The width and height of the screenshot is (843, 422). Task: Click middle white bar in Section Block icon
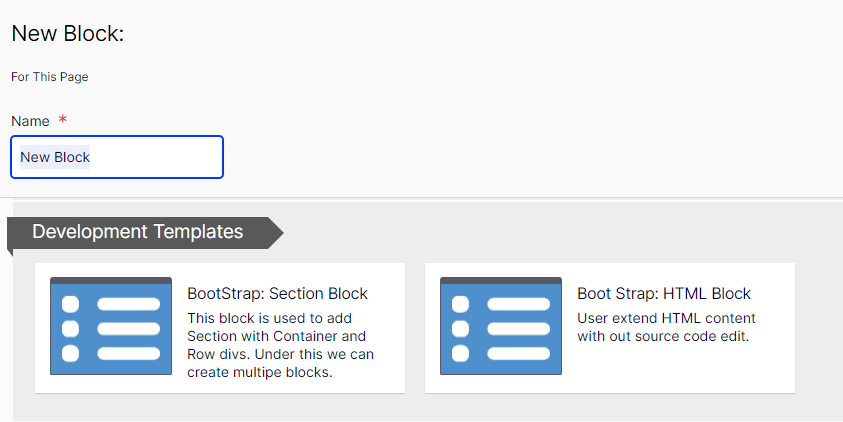(128, 329)
